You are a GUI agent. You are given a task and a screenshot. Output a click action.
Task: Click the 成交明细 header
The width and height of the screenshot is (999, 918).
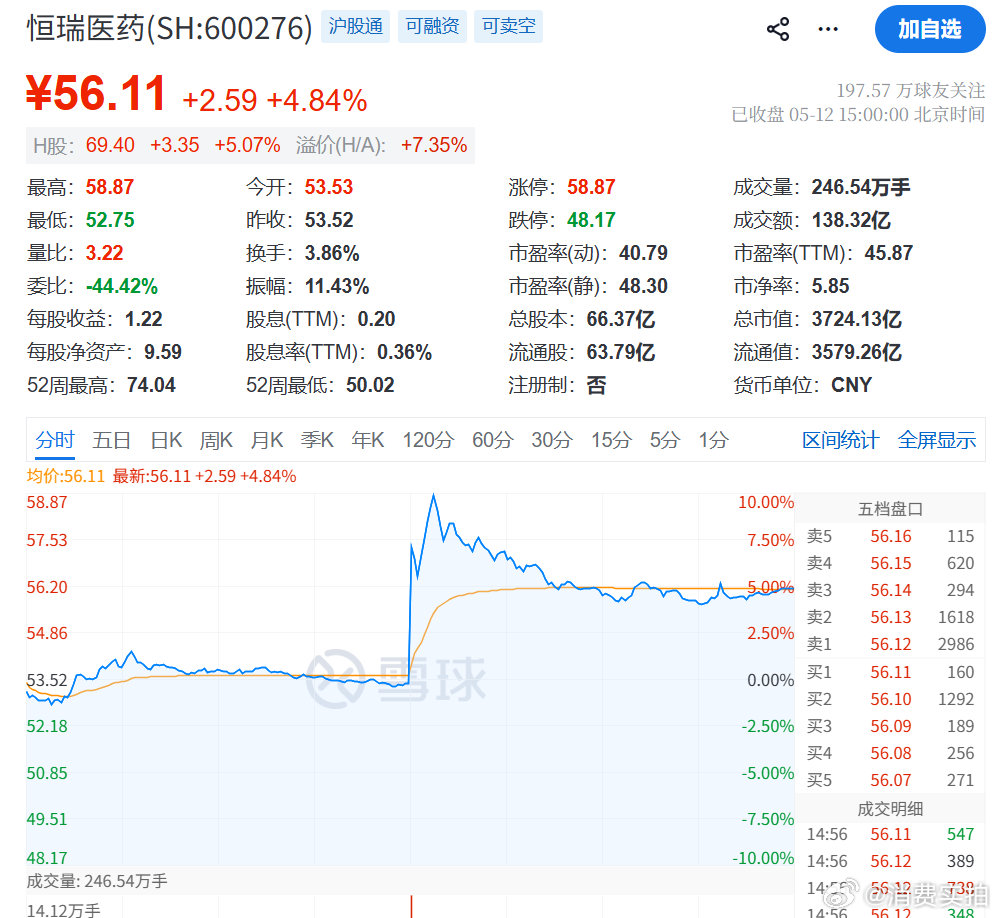[890, 809]
